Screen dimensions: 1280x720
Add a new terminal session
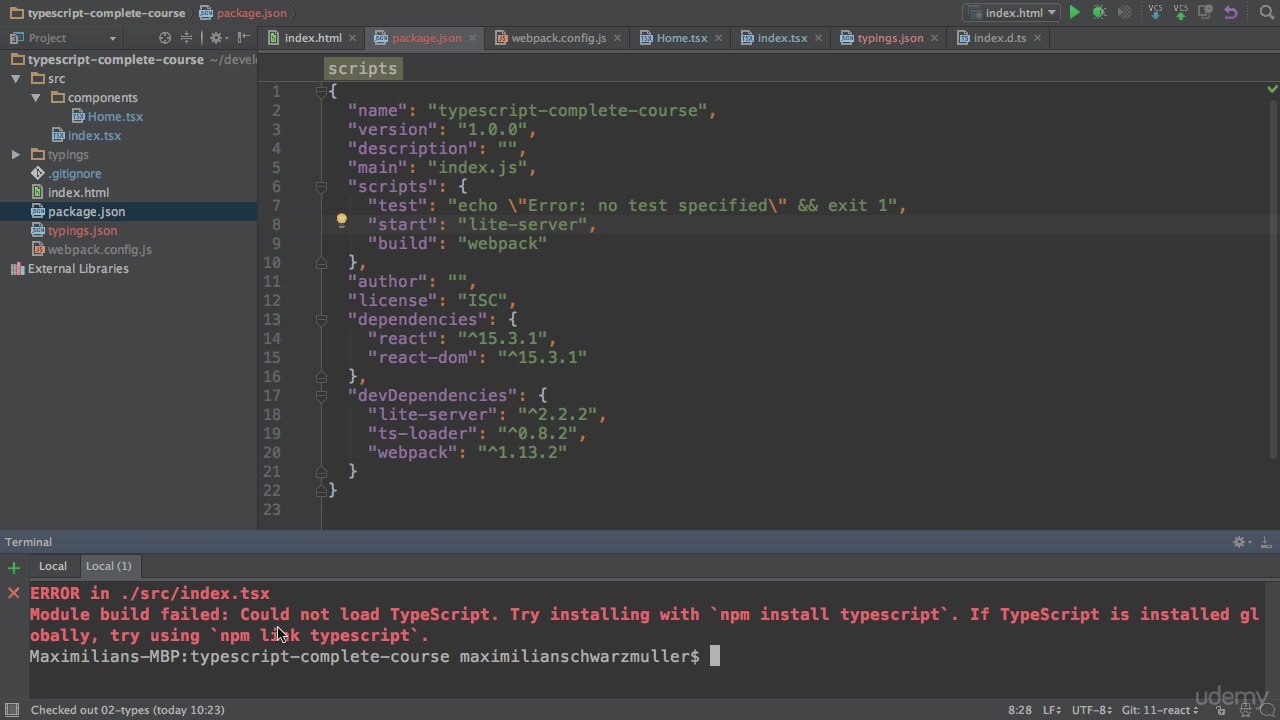tap(14, 568)
